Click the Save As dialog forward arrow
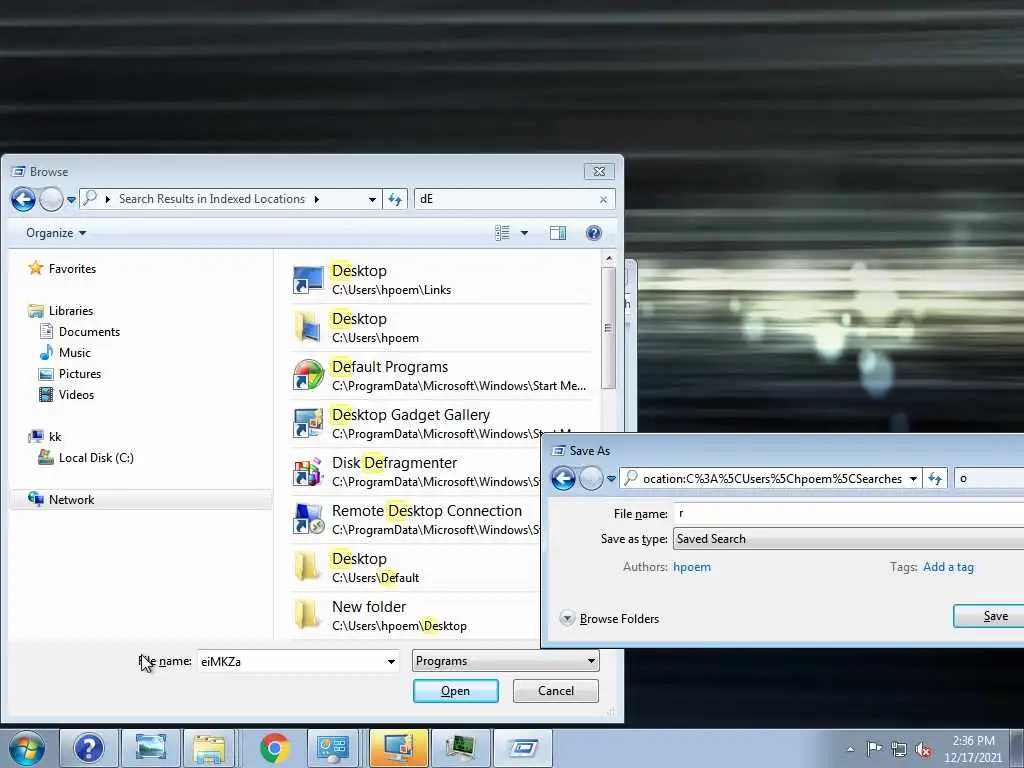Image resolution: width=1024 pixels, height=768 pixels. tap(591, 479)
